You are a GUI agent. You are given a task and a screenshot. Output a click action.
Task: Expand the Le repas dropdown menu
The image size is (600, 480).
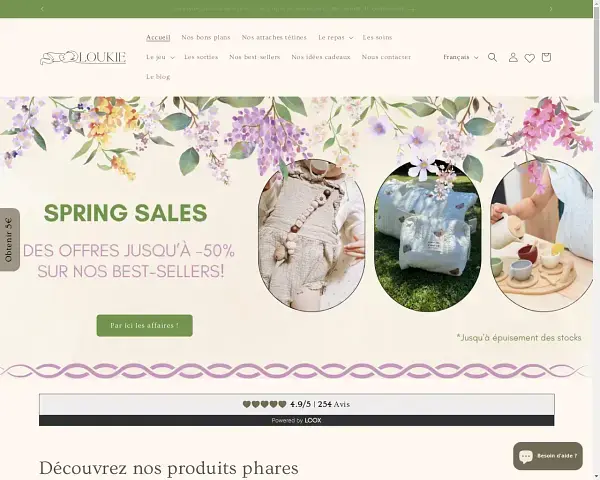point(336,38)
